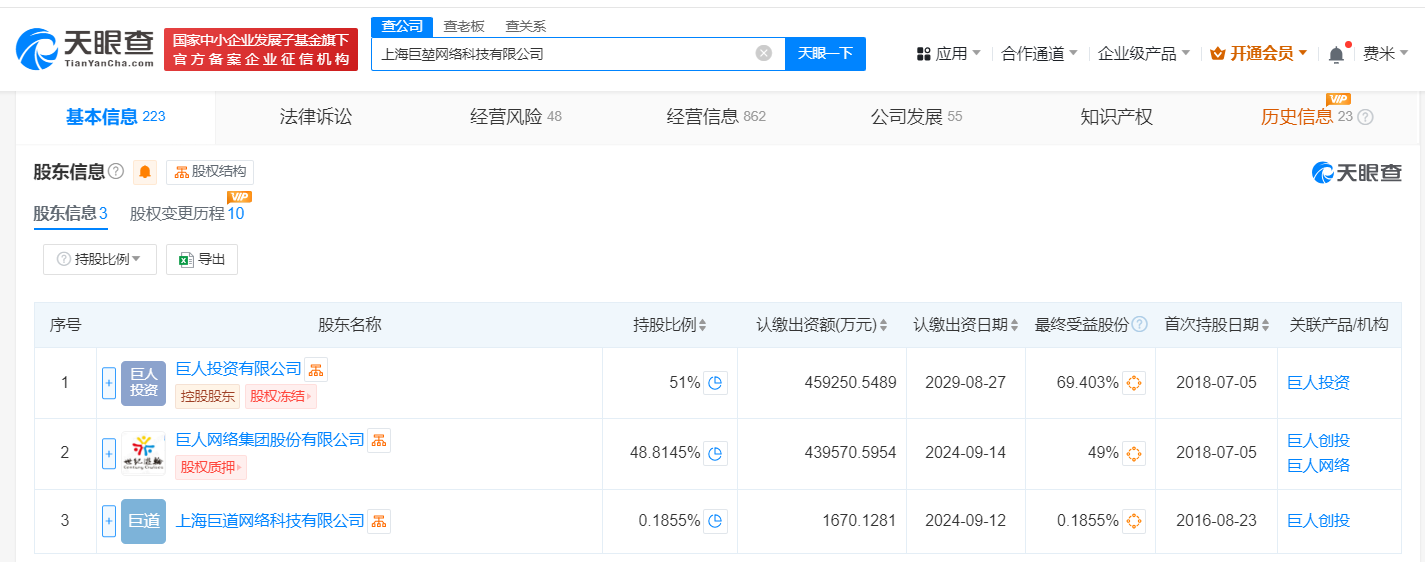Click pie chart icon next to 48.8145%
The width and height of the screenshot is (1425, 562).
(x=715, y=453)
